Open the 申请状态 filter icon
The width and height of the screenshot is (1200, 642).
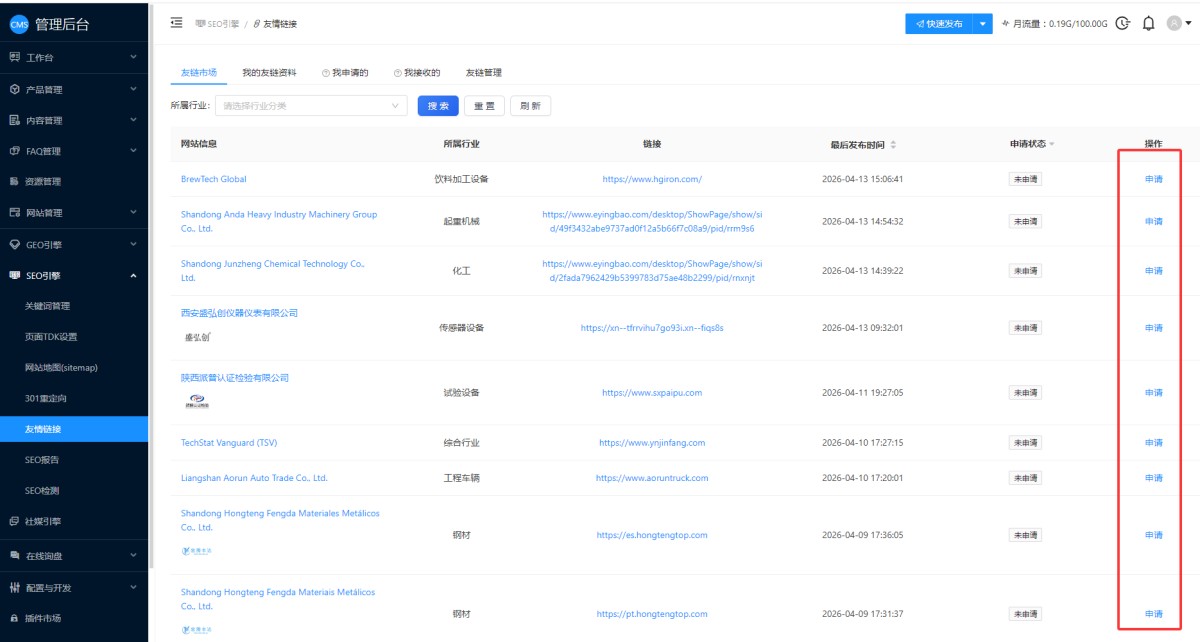1052,144
